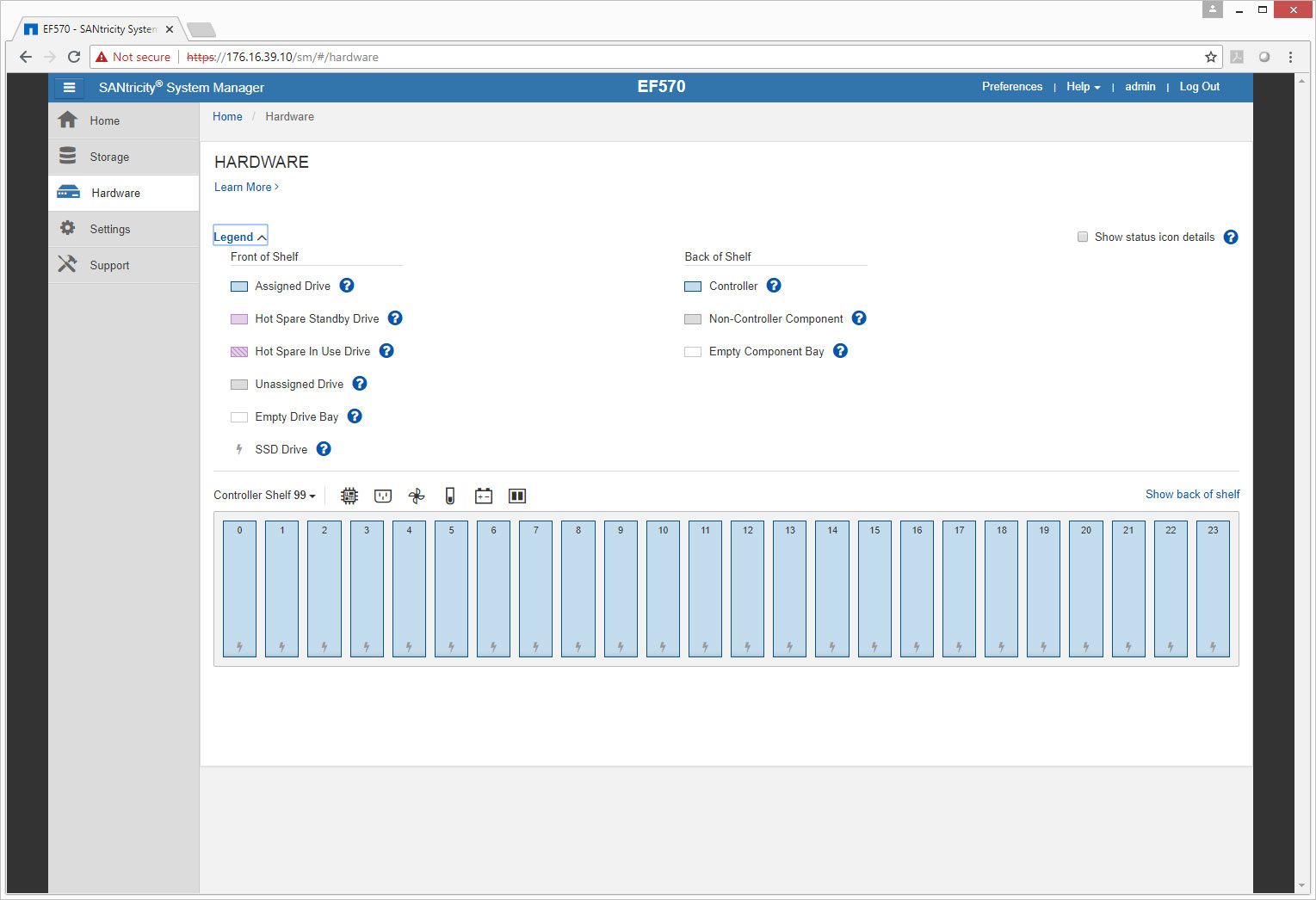
Task: Expand the Help menu in header
Action: [x=1083, y=87]
